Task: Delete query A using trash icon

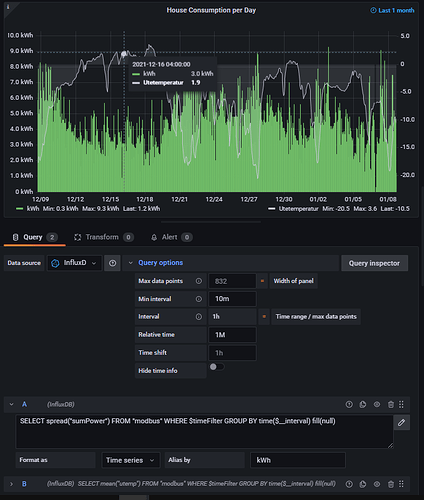Action: (391, 404)
